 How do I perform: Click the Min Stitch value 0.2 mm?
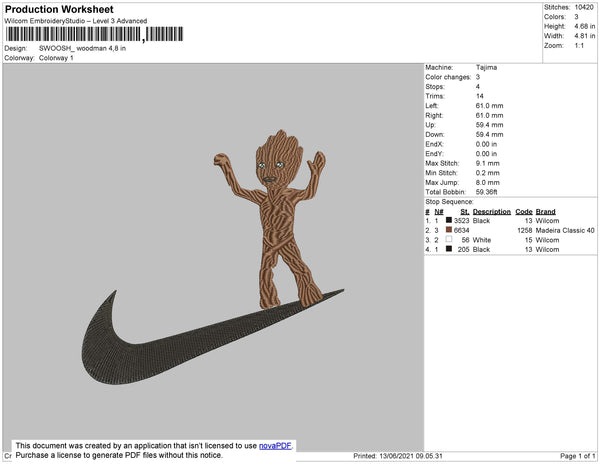pyautogui.click(x=488, y=173)
